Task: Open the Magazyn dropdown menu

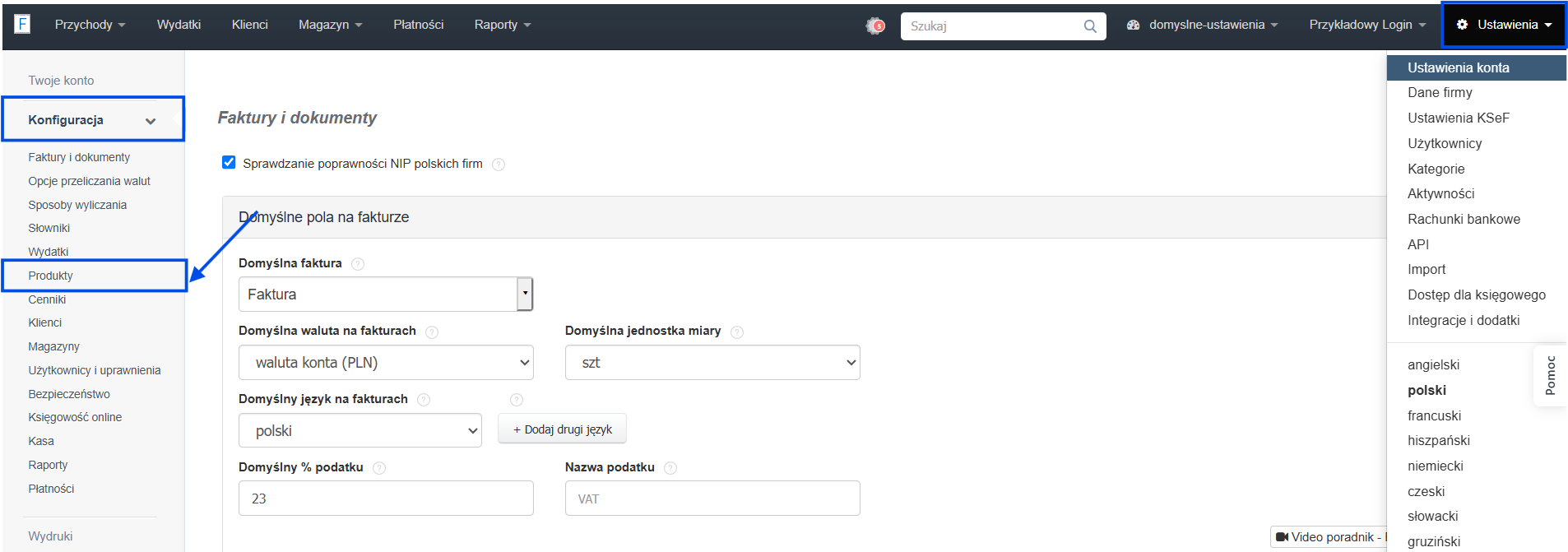Action: point(330,25)
